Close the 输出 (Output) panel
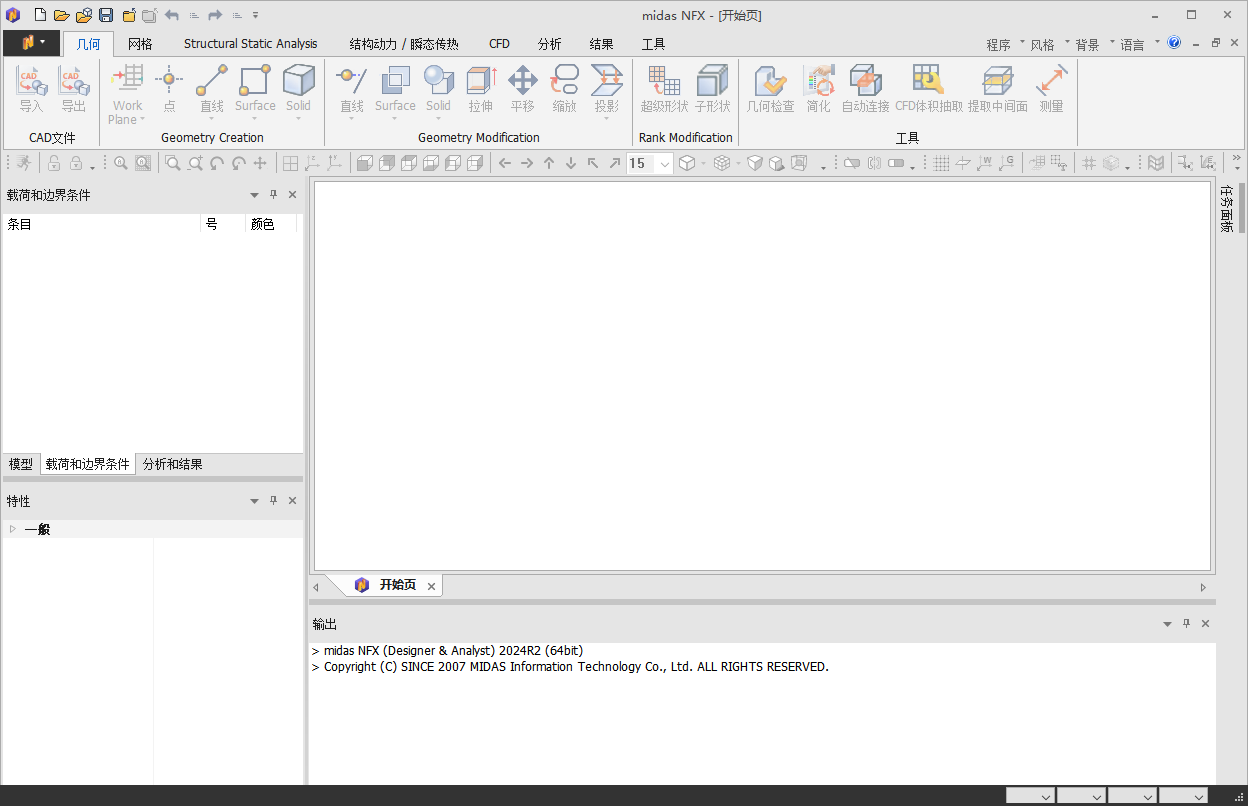This screenshot has height=806, width=1248. (1205, 623)
